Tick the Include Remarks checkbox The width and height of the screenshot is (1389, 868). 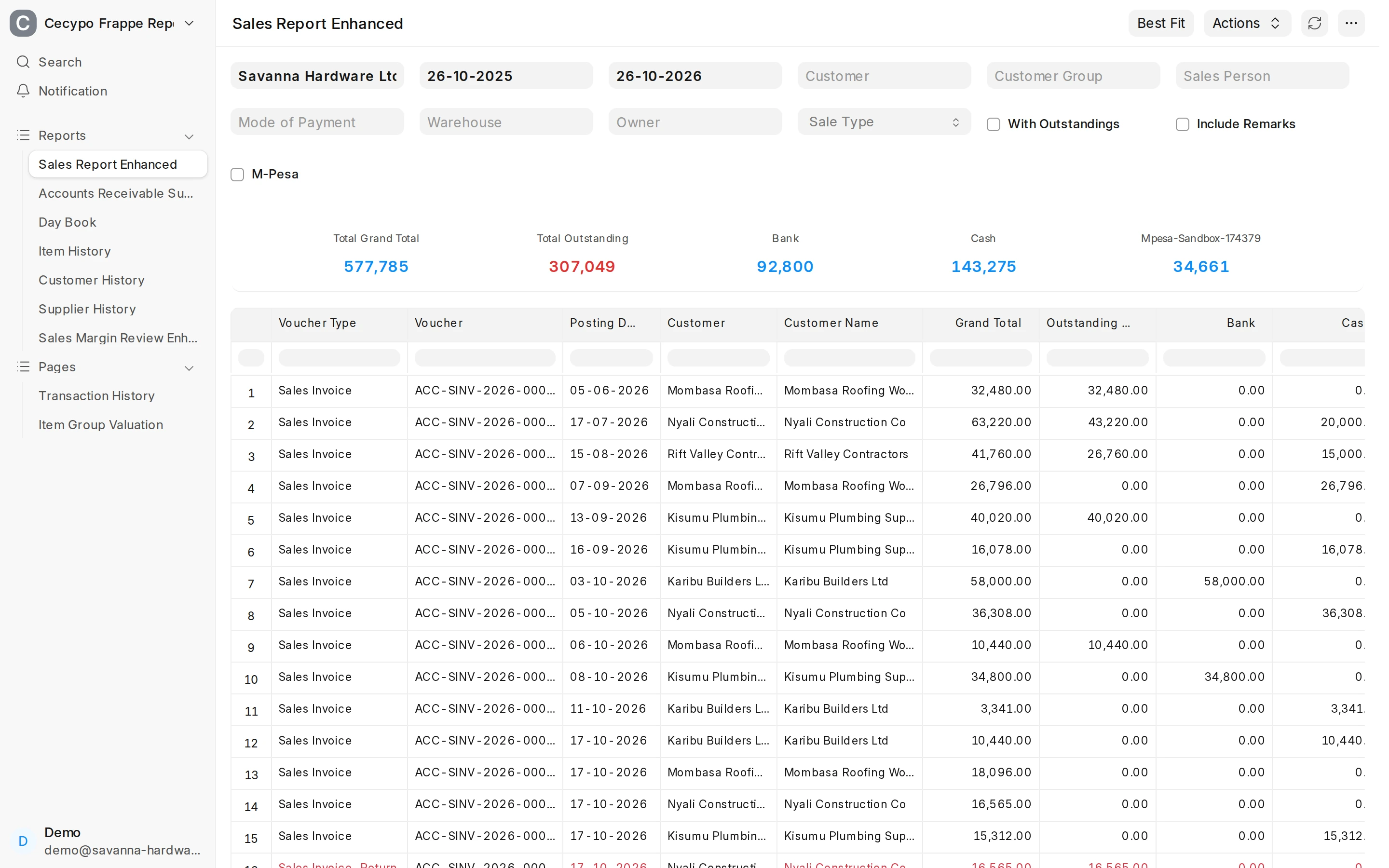(1182, 124)
